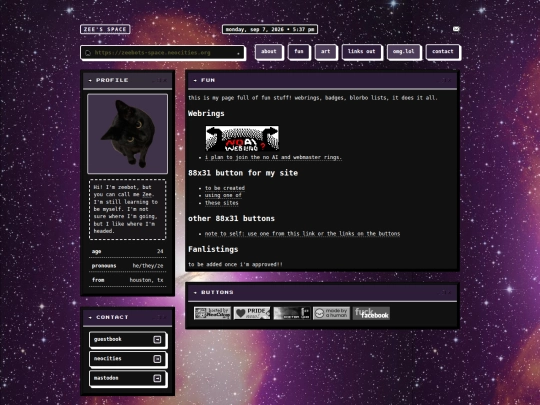Open the guestbook contact button
This screenshot has height=405, width=540.
click(x=128, y=340)
